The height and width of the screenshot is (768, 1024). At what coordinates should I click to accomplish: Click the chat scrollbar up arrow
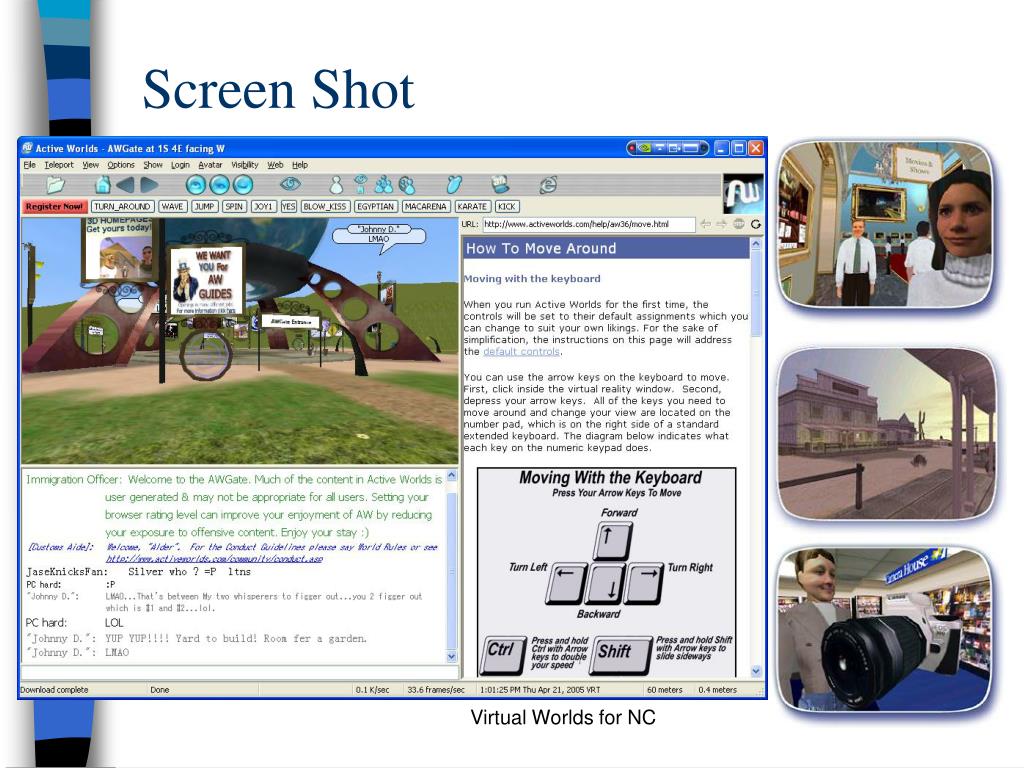pos(451,476)
